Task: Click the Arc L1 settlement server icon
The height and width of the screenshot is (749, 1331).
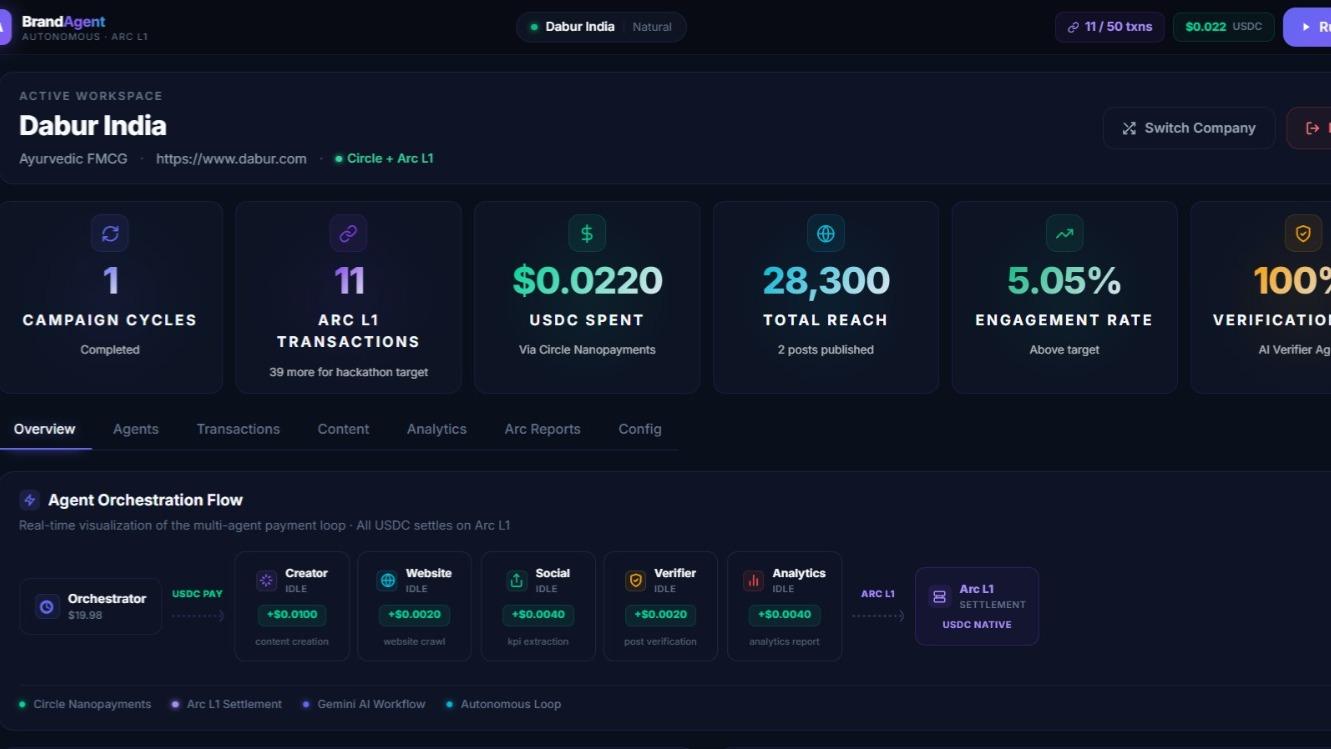Action: (x=939, y=597)
